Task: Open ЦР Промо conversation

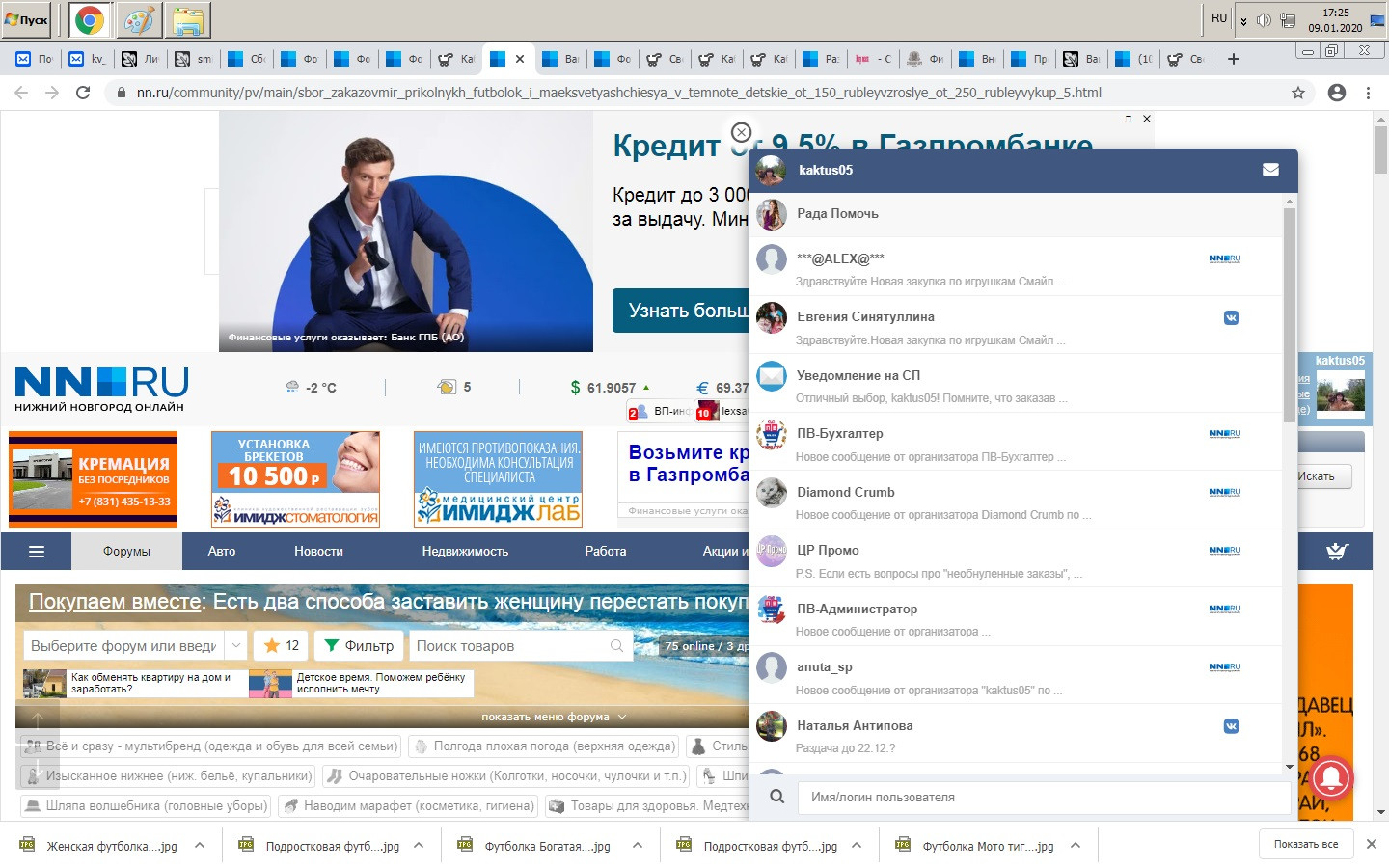Action: (1016, 558)
